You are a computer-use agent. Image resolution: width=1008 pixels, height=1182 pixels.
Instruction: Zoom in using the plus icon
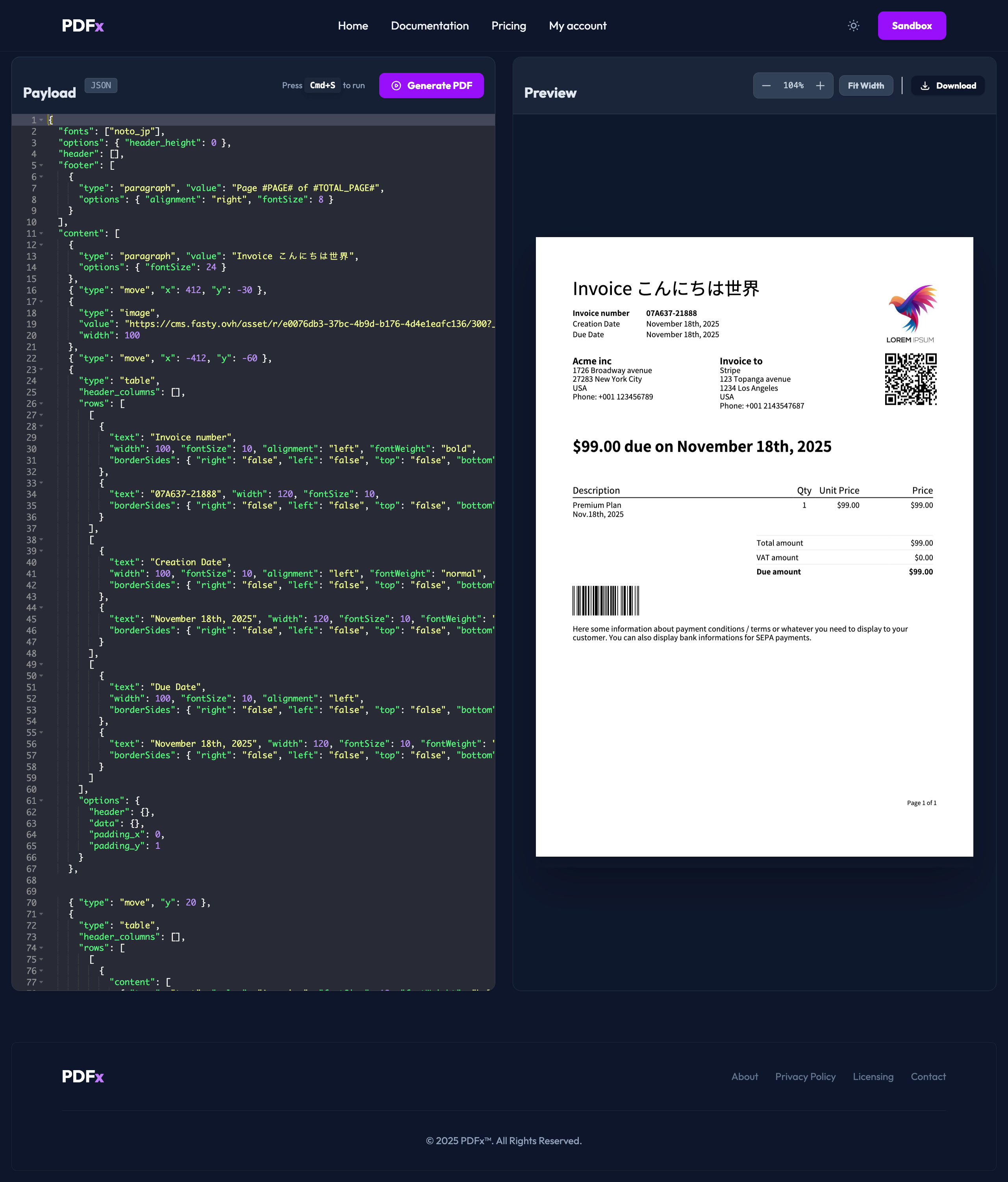click(x=820, y=85)
